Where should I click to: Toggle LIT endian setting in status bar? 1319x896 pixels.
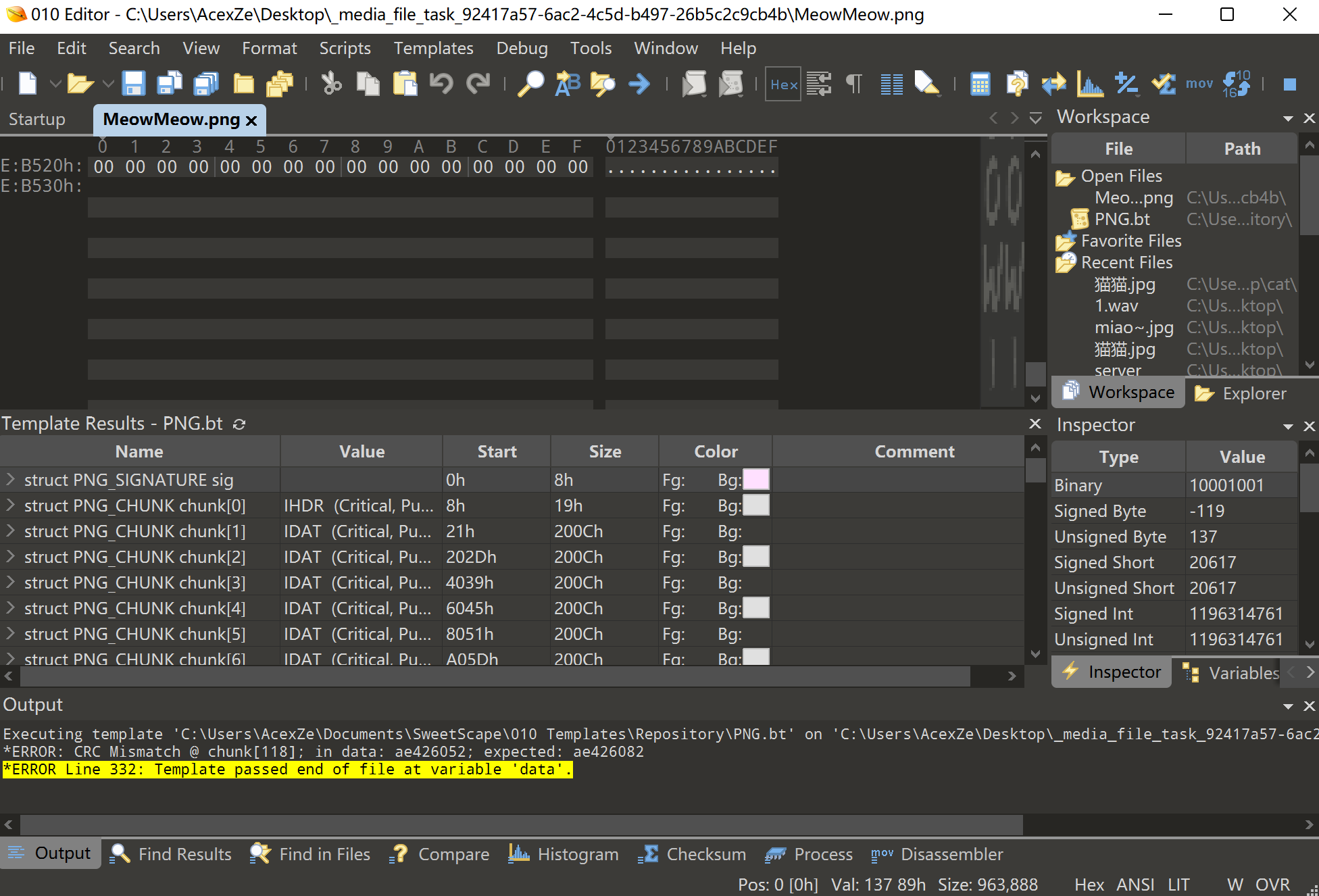[1178, 885]
